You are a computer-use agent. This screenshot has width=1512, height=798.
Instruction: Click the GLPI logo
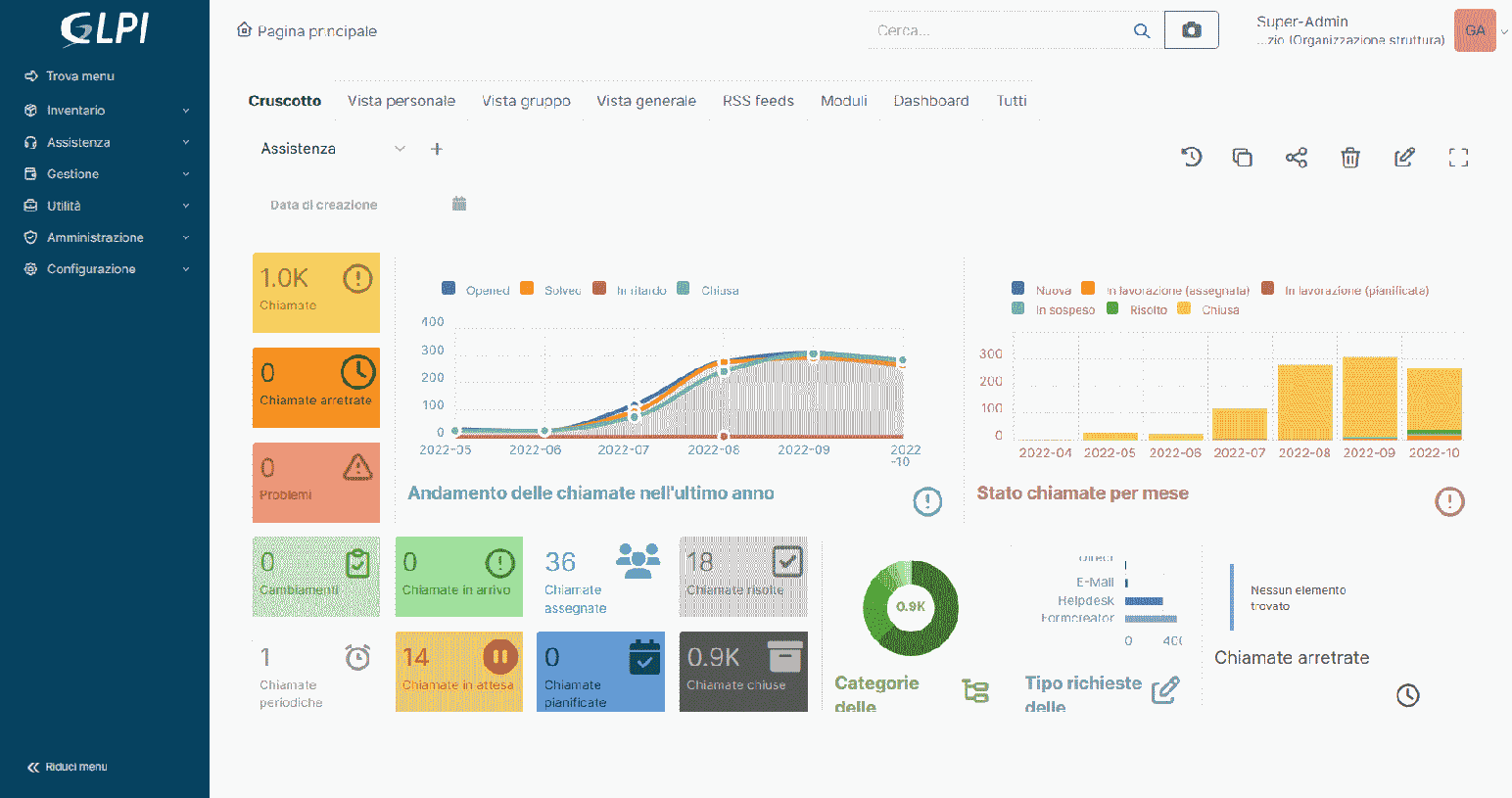pos(105,29)
